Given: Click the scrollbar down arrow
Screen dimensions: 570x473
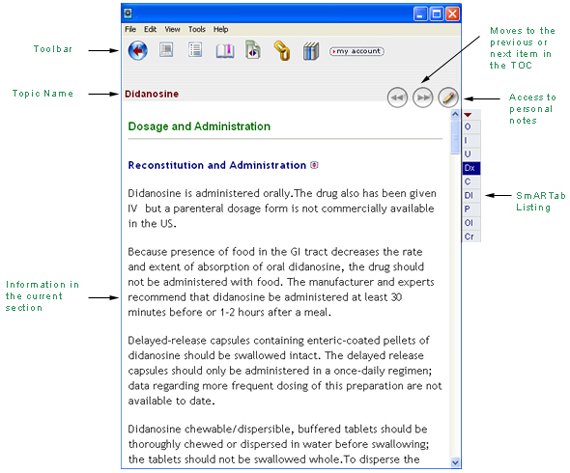Looking at the screenshot, I should [455, 462].
